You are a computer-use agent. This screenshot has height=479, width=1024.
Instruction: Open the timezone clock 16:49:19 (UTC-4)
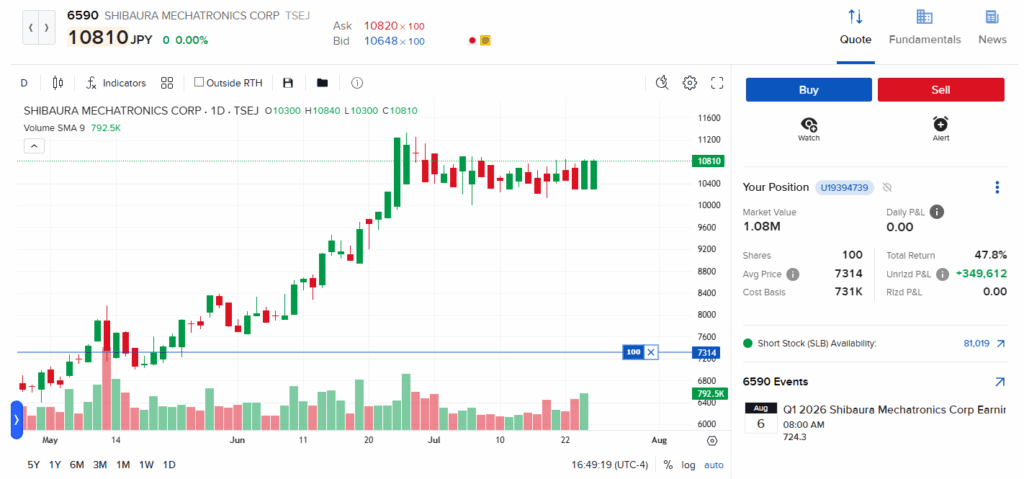point(611,465)
